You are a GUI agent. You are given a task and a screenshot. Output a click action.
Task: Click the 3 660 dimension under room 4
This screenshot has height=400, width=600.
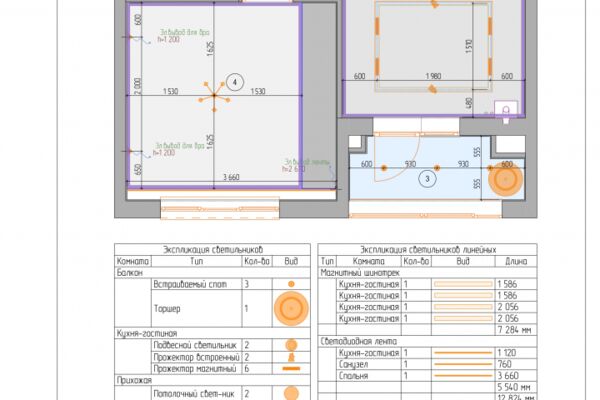[x=231, y=177]
